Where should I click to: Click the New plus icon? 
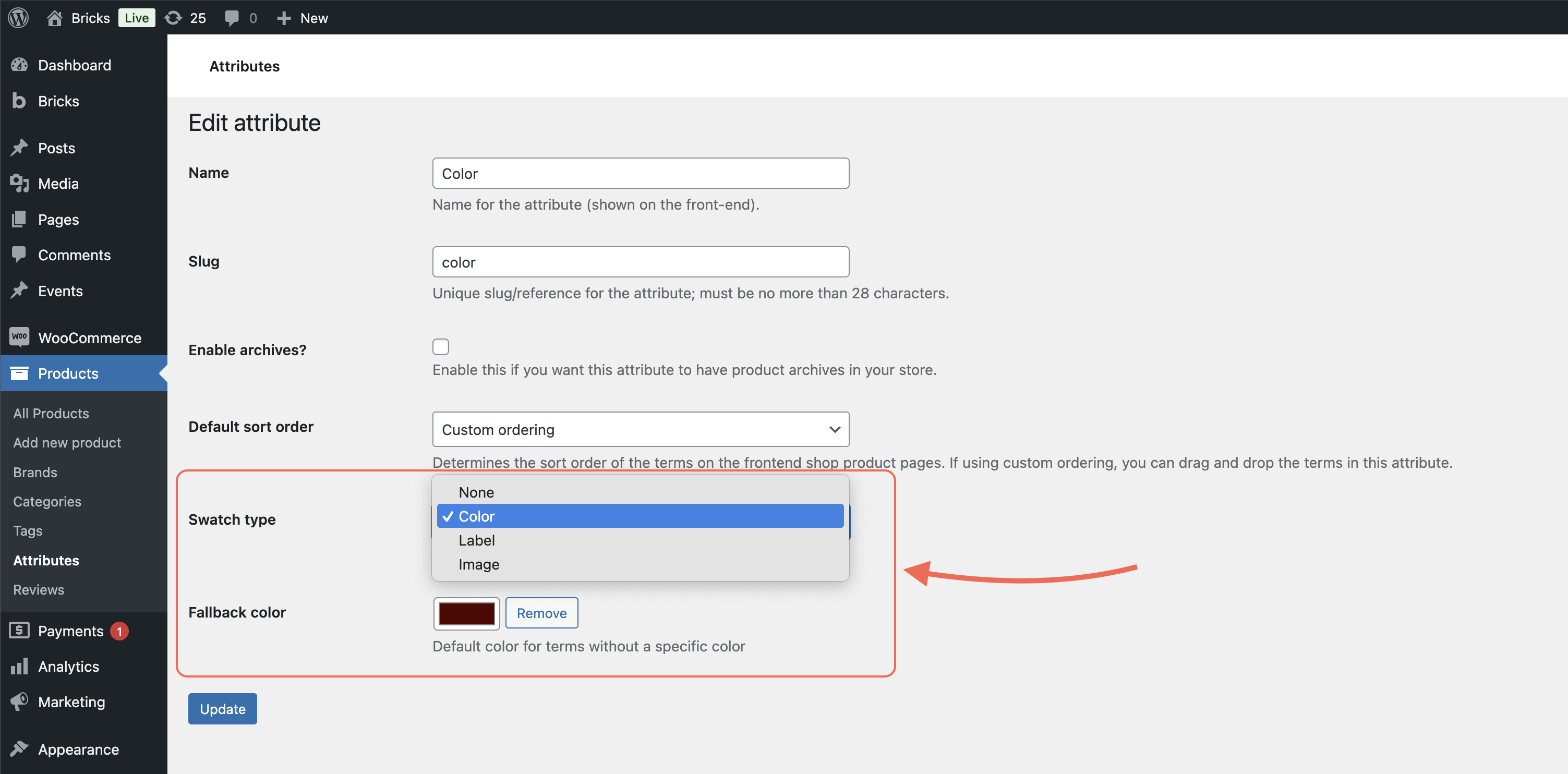[x=284, y=18]
